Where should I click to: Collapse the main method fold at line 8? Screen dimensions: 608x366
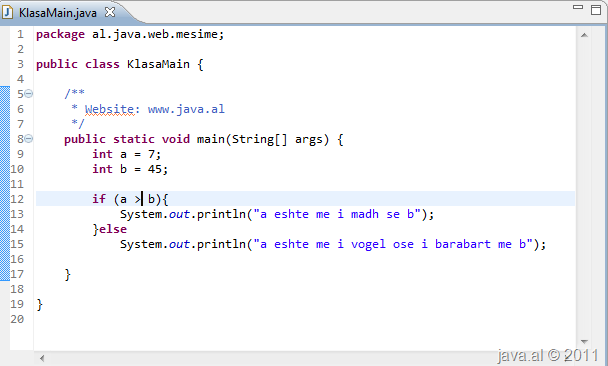tap(29, 139)
